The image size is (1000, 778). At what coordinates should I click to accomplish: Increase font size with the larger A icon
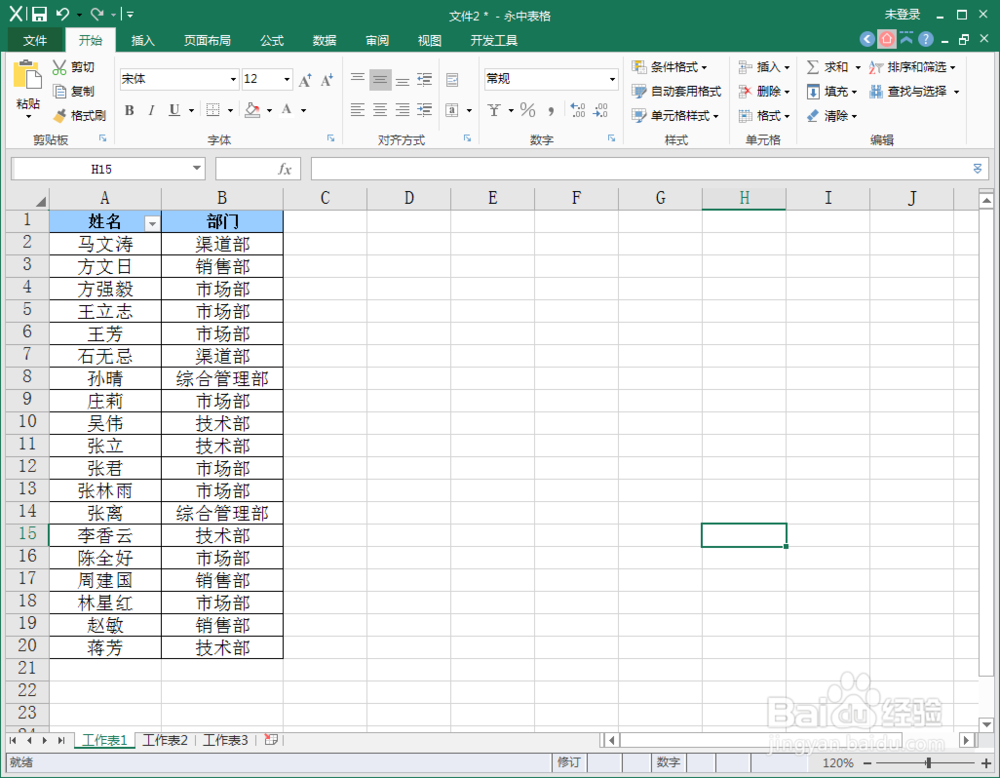[305, 80]
